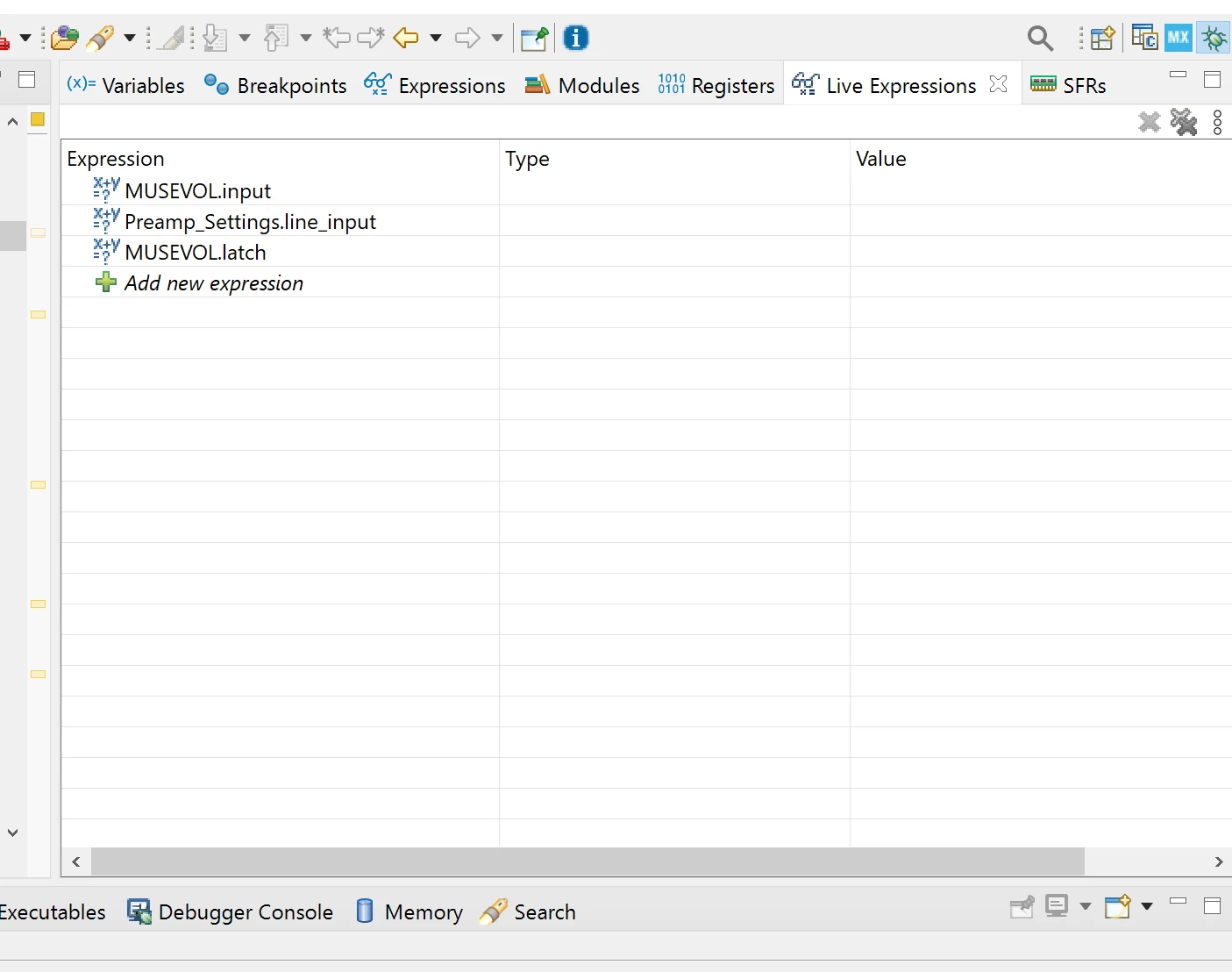Click the Expression column header

(280, 159)
